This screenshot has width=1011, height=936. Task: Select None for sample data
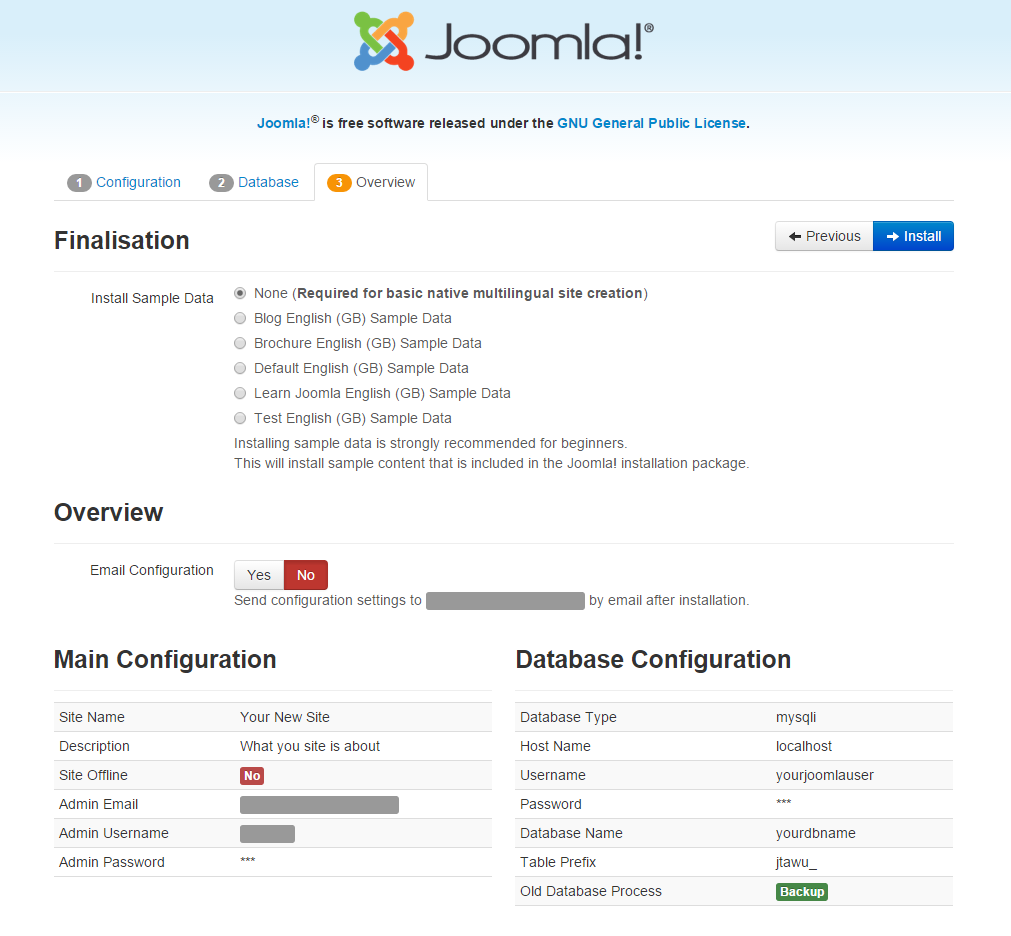pyautogui.click(x=240, y=293)
